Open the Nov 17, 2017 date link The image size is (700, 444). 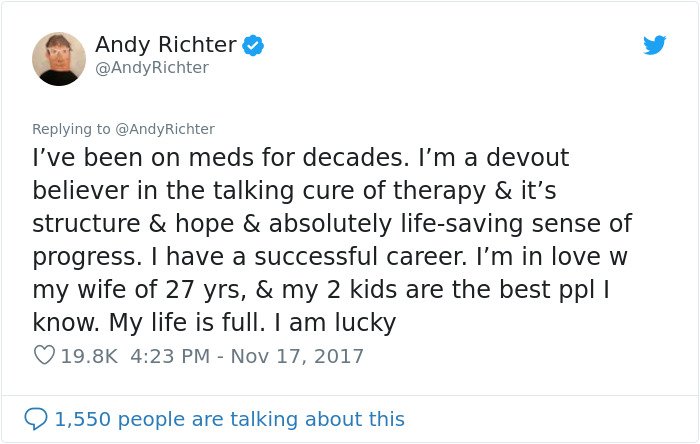pos(297,356)
